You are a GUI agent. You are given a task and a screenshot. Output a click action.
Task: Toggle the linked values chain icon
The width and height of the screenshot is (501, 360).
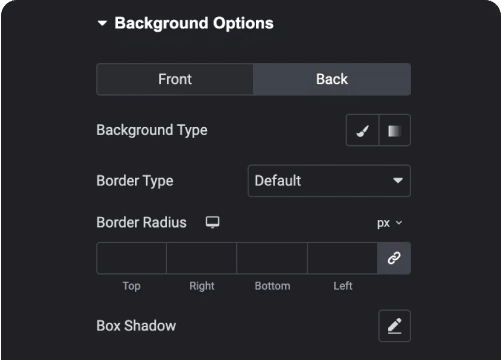pos(394,258)
